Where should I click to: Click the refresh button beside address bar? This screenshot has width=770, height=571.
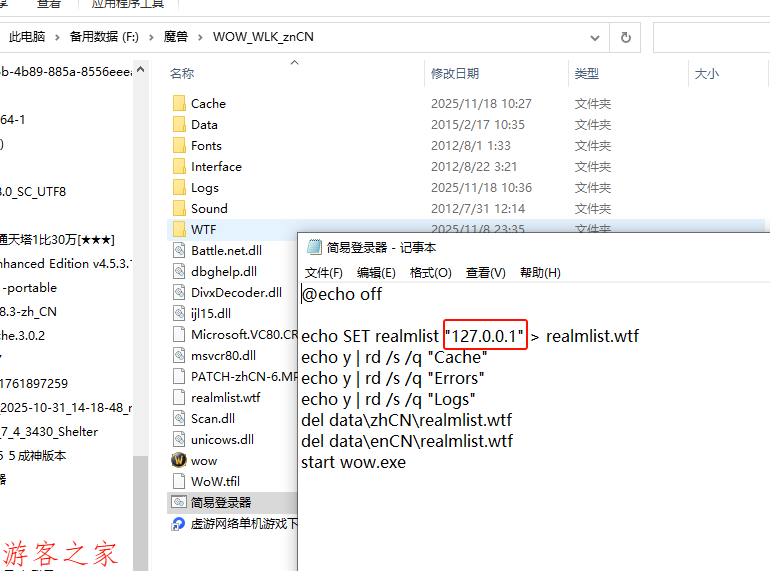coord(626,37)
